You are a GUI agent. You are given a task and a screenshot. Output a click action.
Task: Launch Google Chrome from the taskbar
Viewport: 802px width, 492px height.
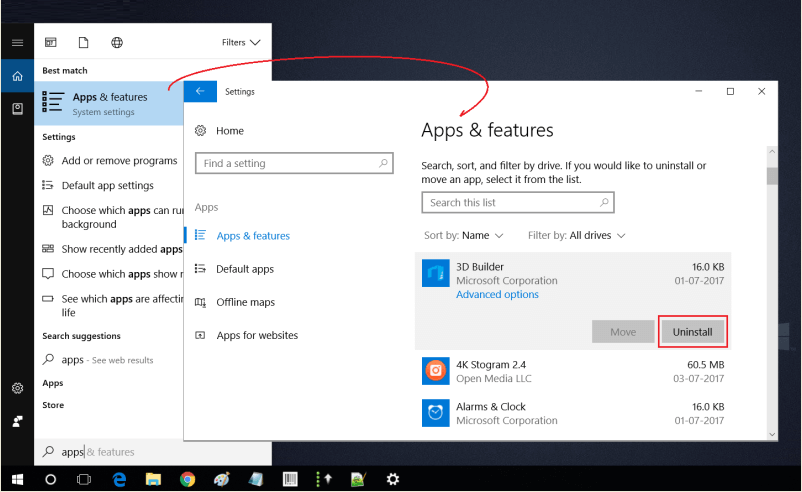coord(188,479)
